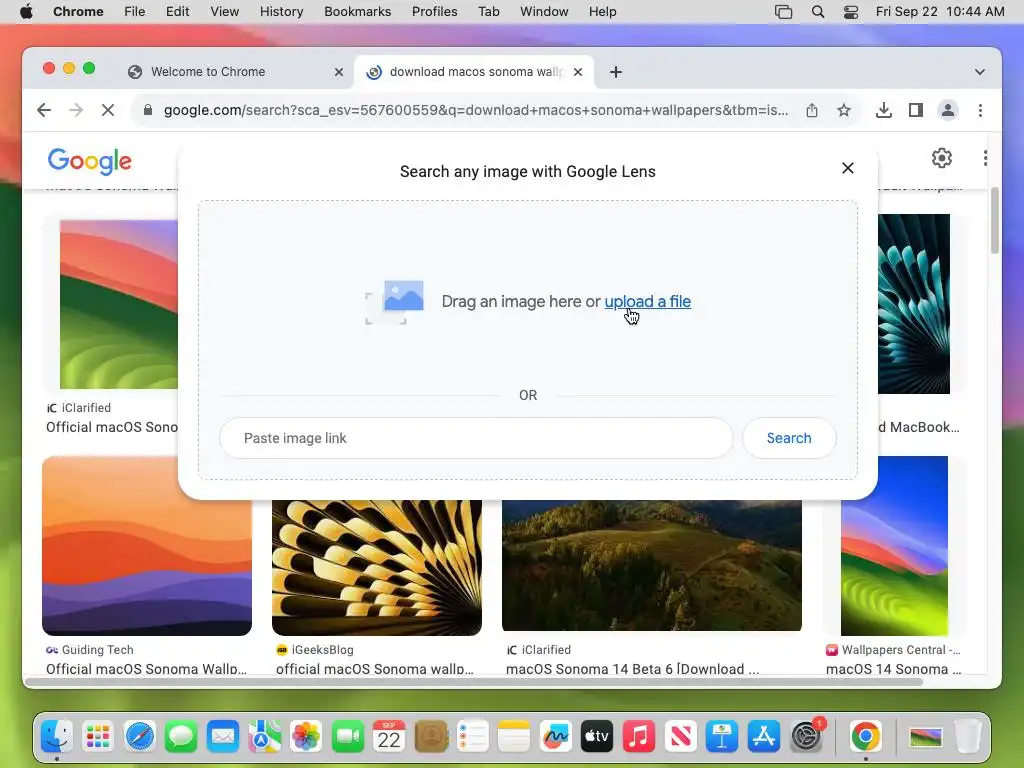The height and width of the screenshot is (768, 1024).
Task: Launch Safari from the Dock
Action: (x=140, y=737)
